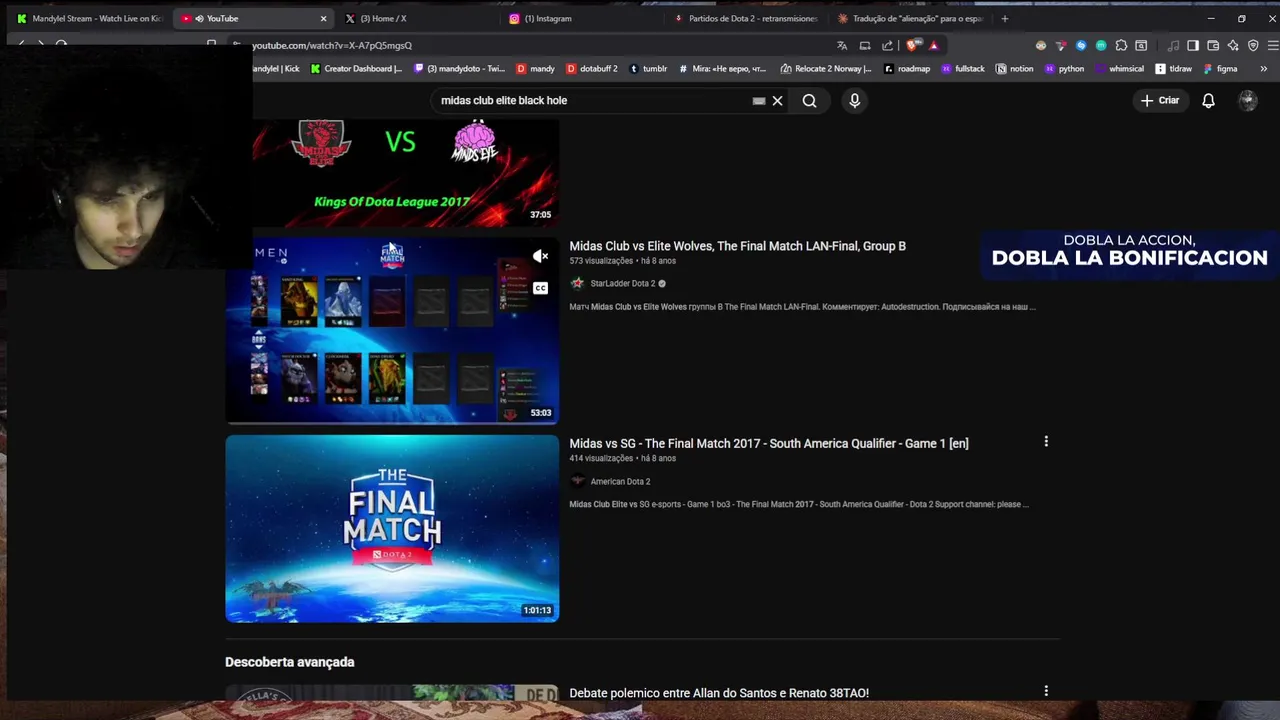
Task: Click the Descoberta avançada heading
Action: coord(290,662)
